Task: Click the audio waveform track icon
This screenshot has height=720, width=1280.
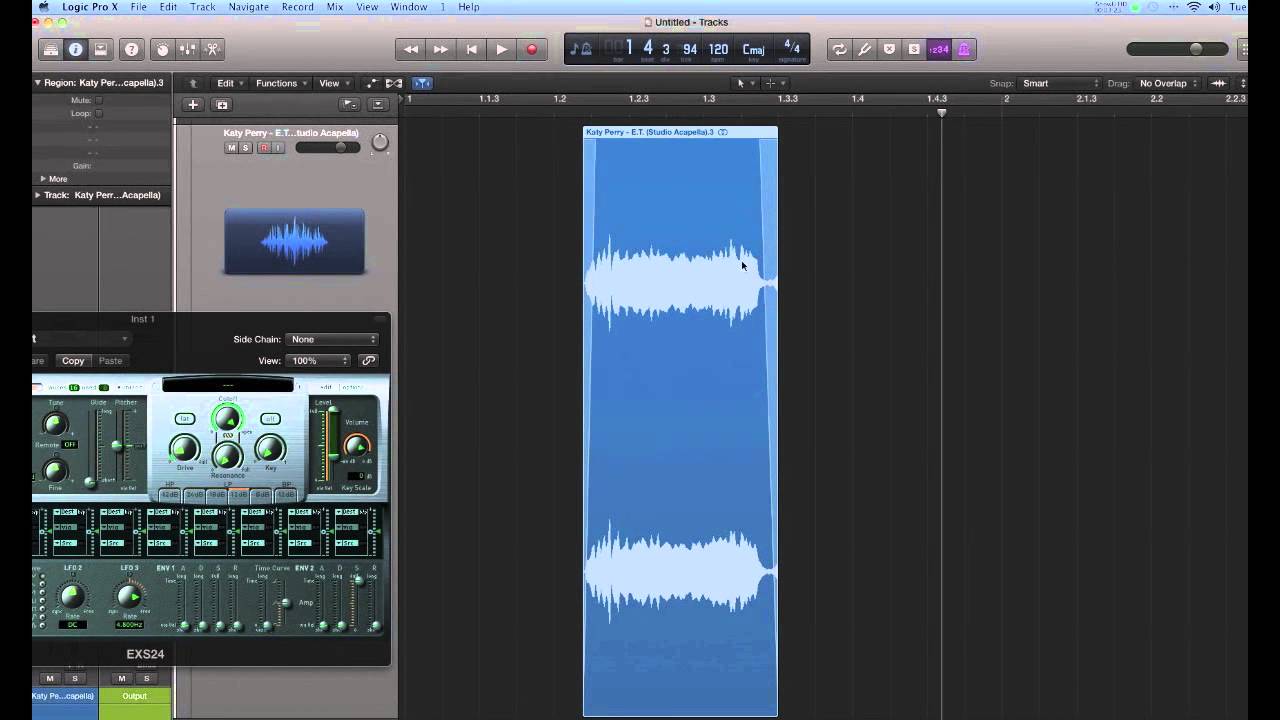Action: [x=294, y=241]
